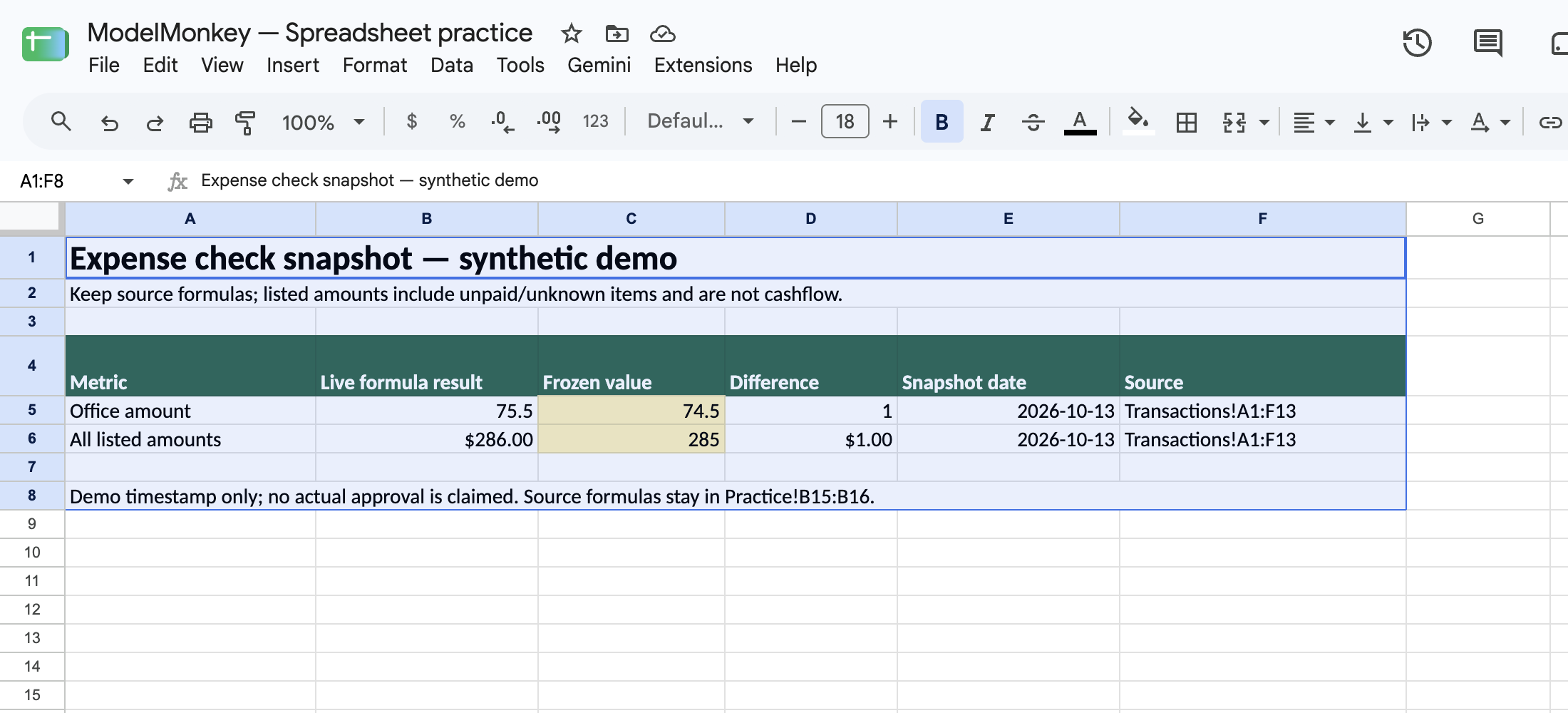1568x713 pixels.
Task: Open the Data menu
Action: [x=452, y=65]
